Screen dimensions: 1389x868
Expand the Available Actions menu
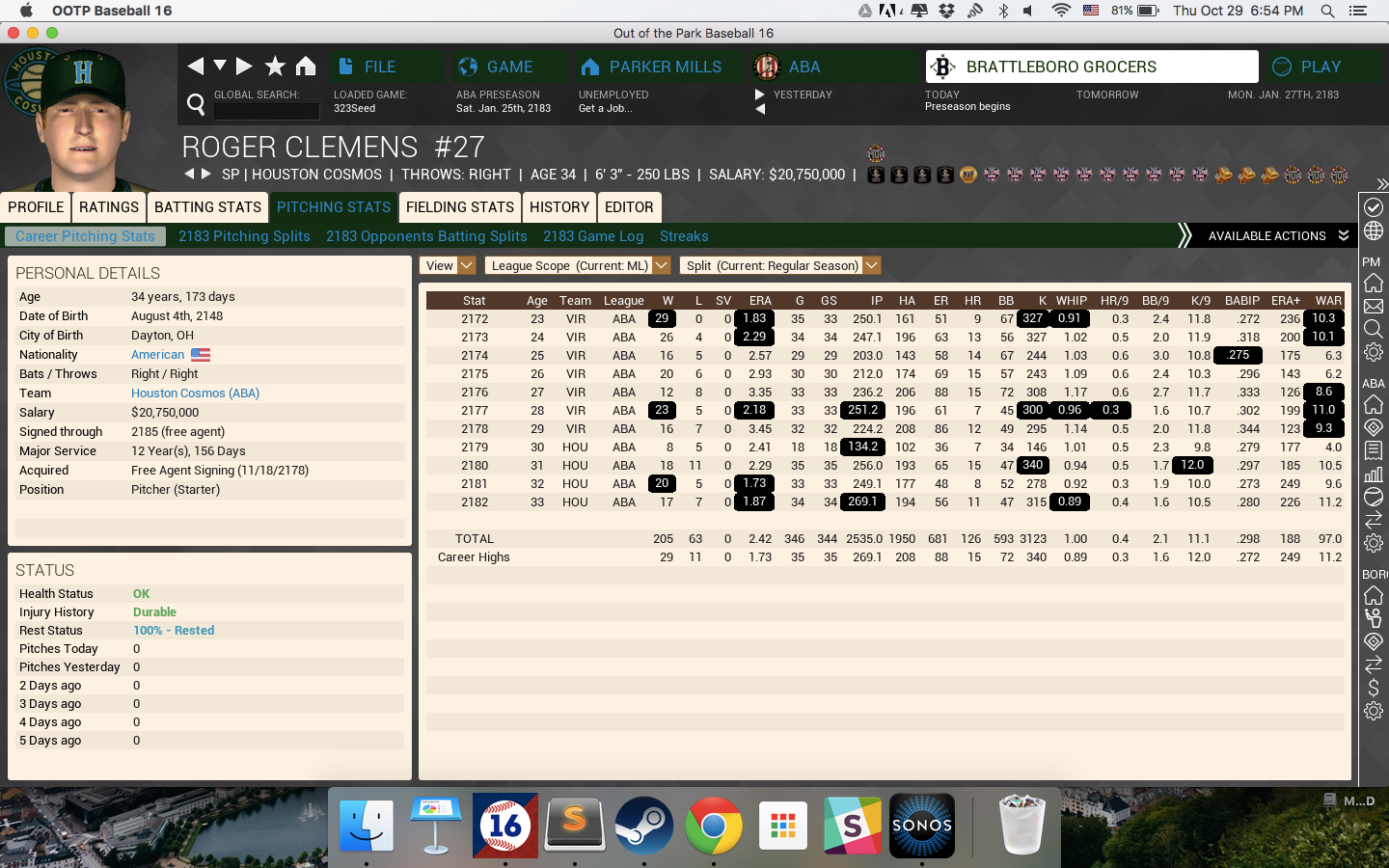tap(1275, 236)
